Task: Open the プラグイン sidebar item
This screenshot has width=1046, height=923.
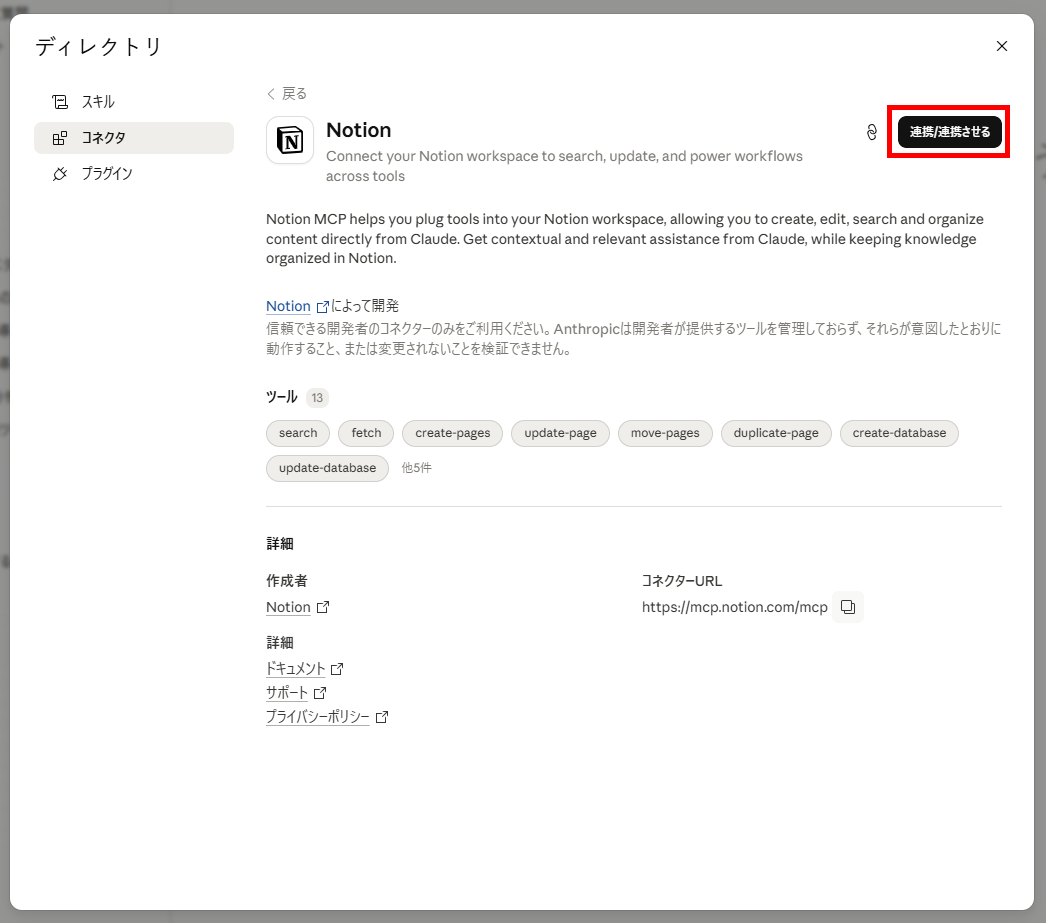Action: [134, 173]
